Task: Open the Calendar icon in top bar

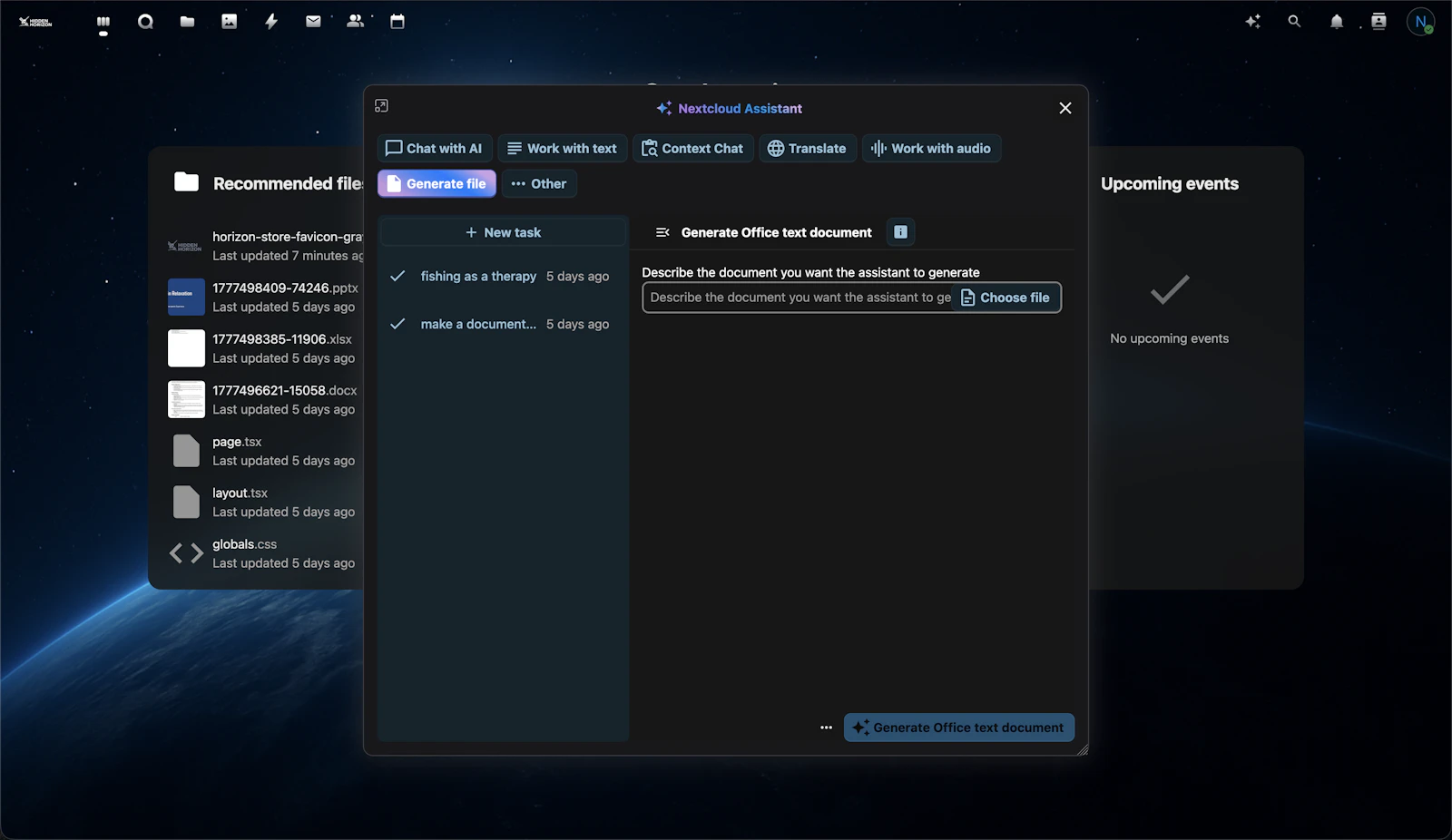Action: [397, 22]
